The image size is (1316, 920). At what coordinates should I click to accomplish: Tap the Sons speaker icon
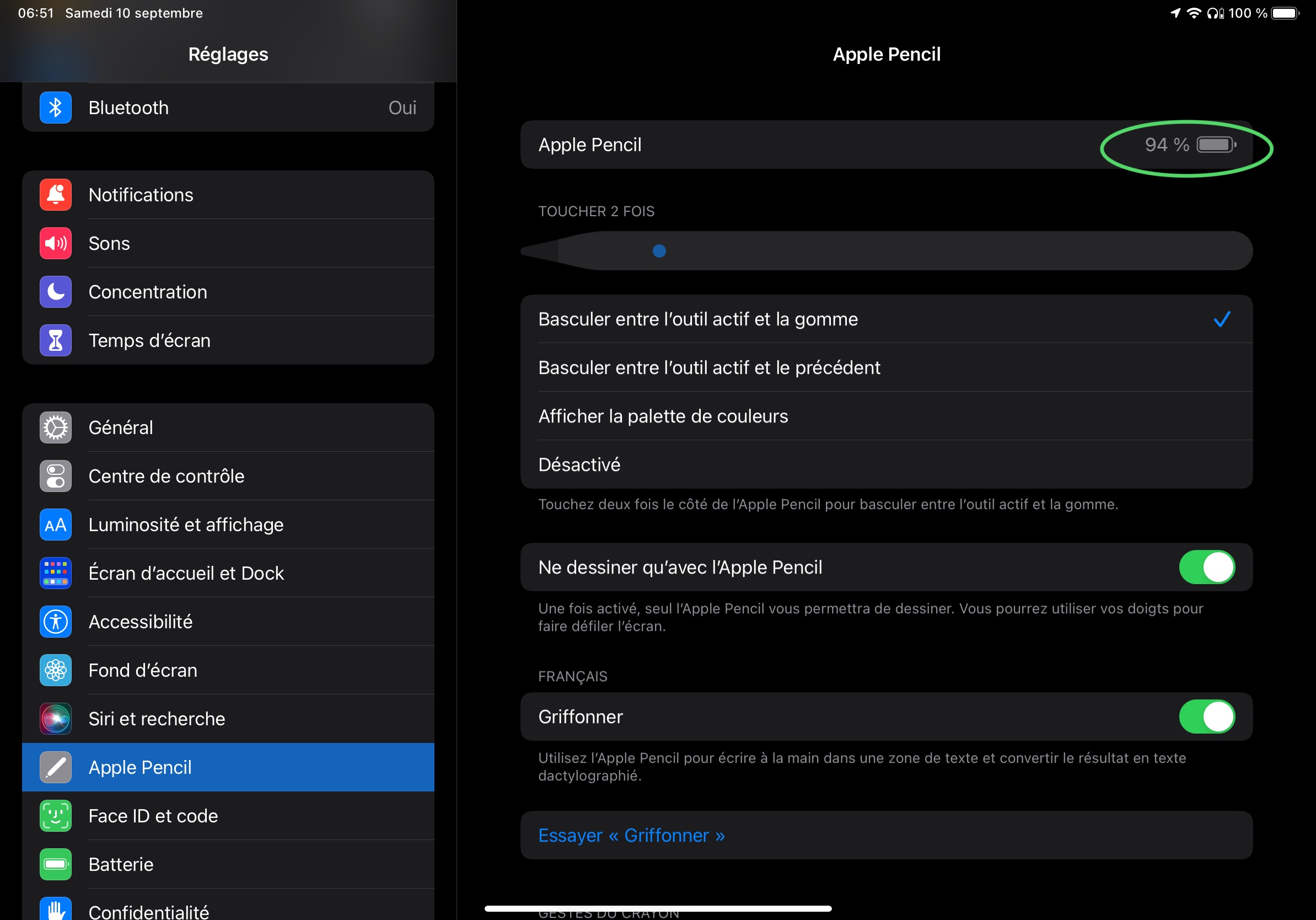point(56,243)
